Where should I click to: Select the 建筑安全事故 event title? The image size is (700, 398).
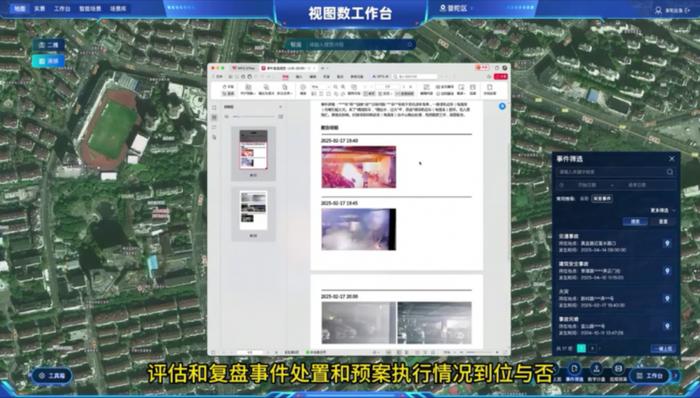tap(574, 264)
